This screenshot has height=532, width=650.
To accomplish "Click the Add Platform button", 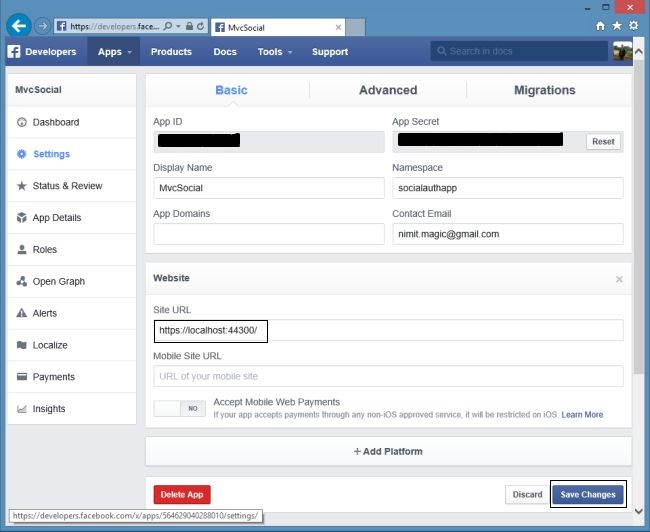I will coord(388,452).
